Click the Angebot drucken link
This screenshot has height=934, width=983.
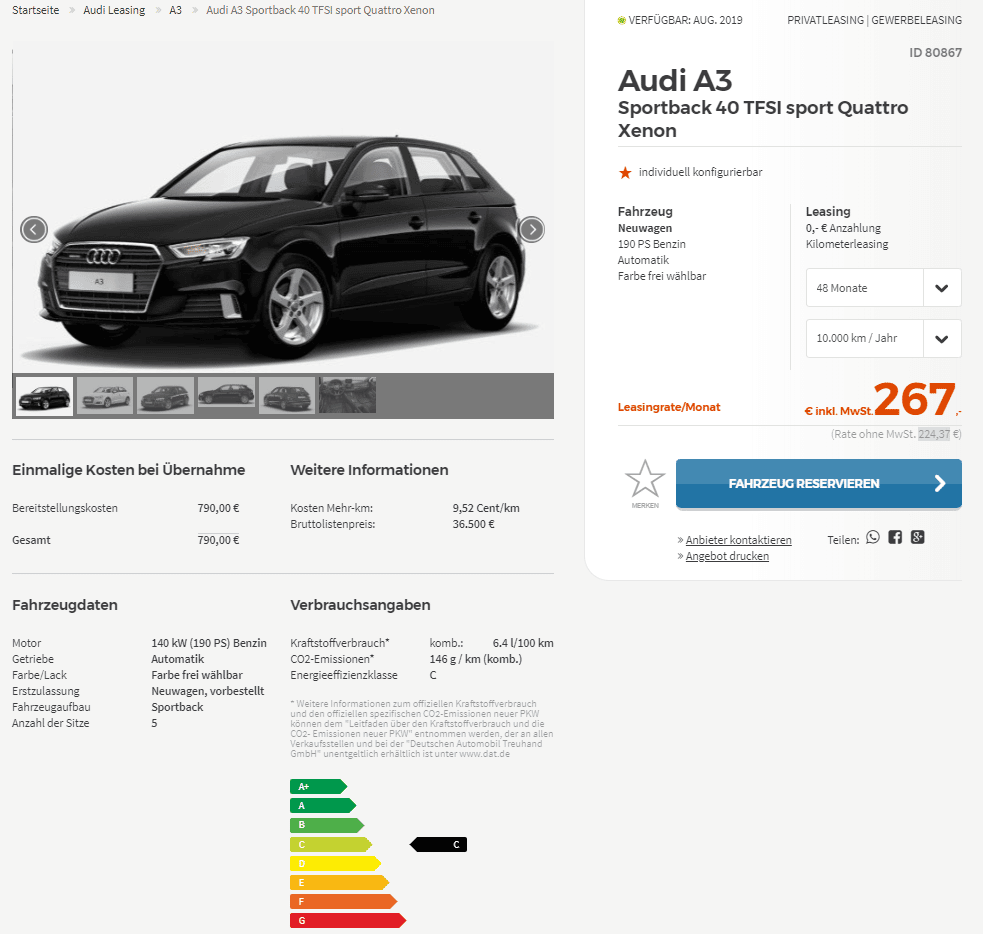click(727, 556)
